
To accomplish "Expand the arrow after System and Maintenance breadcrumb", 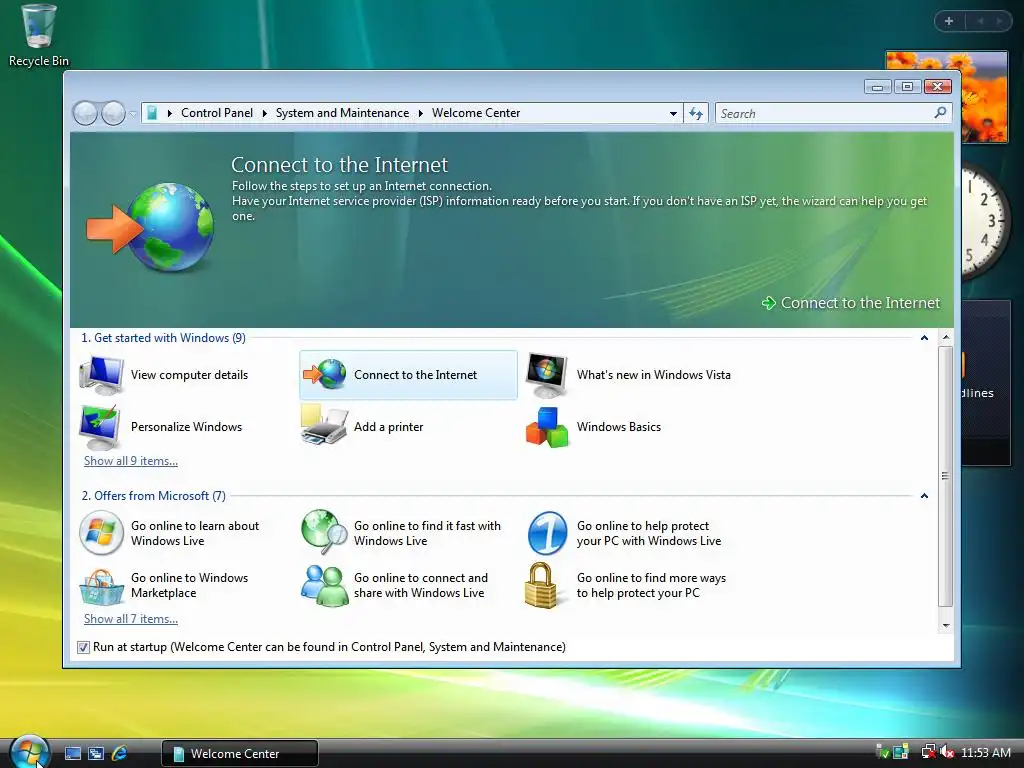I will pos(421,114).
